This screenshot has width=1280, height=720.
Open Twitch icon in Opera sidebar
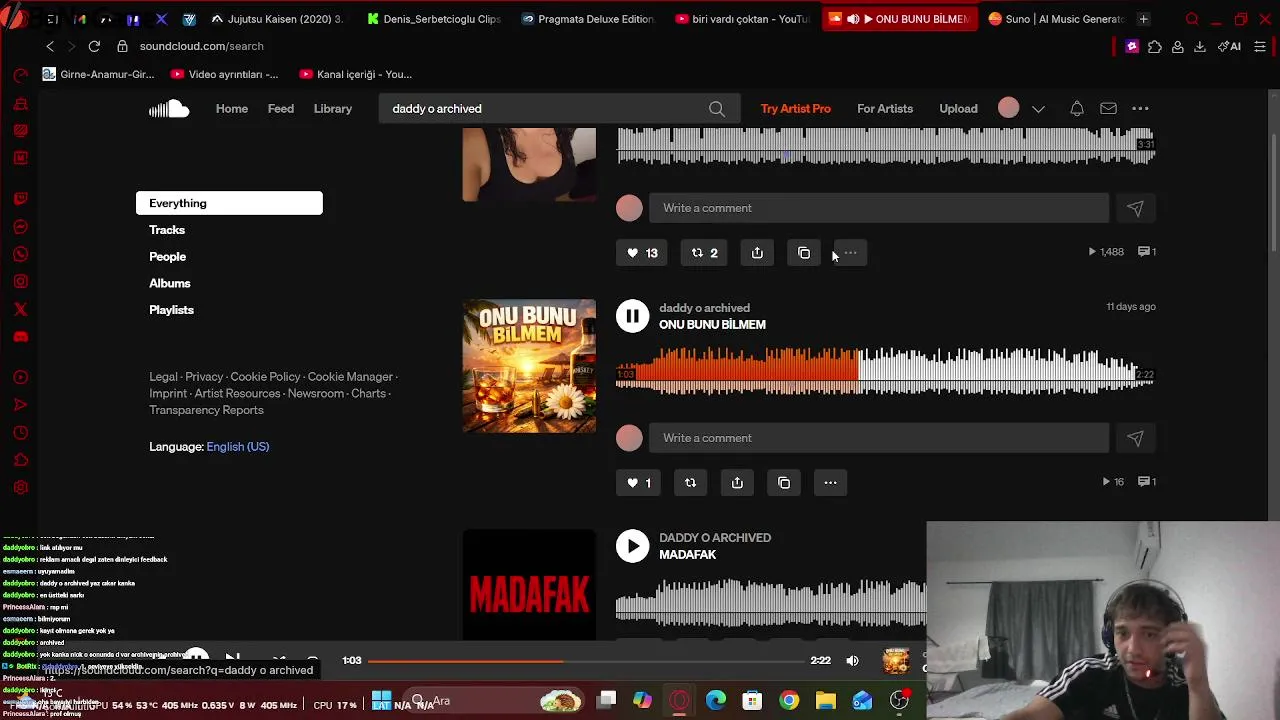coord(20,199)
